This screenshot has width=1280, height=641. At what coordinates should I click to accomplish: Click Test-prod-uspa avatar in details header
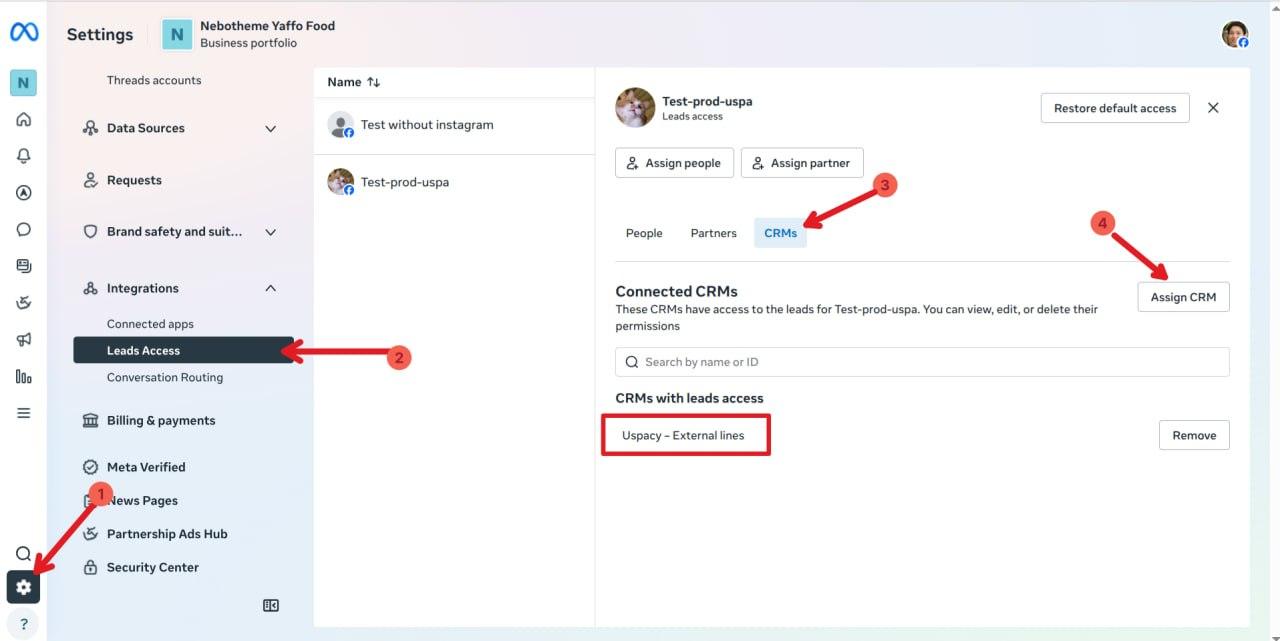(x=635, y=108)
